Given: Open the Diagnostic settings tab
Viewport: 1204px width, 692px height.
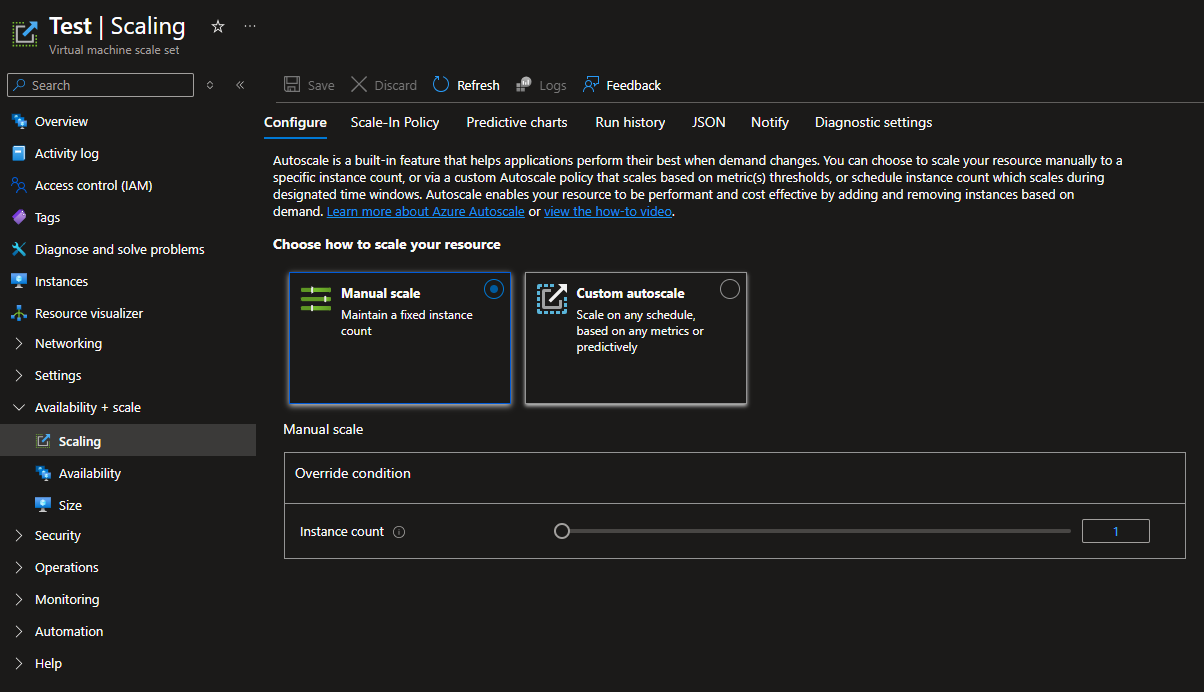Looking at the screenshot, I should (874, 122).
